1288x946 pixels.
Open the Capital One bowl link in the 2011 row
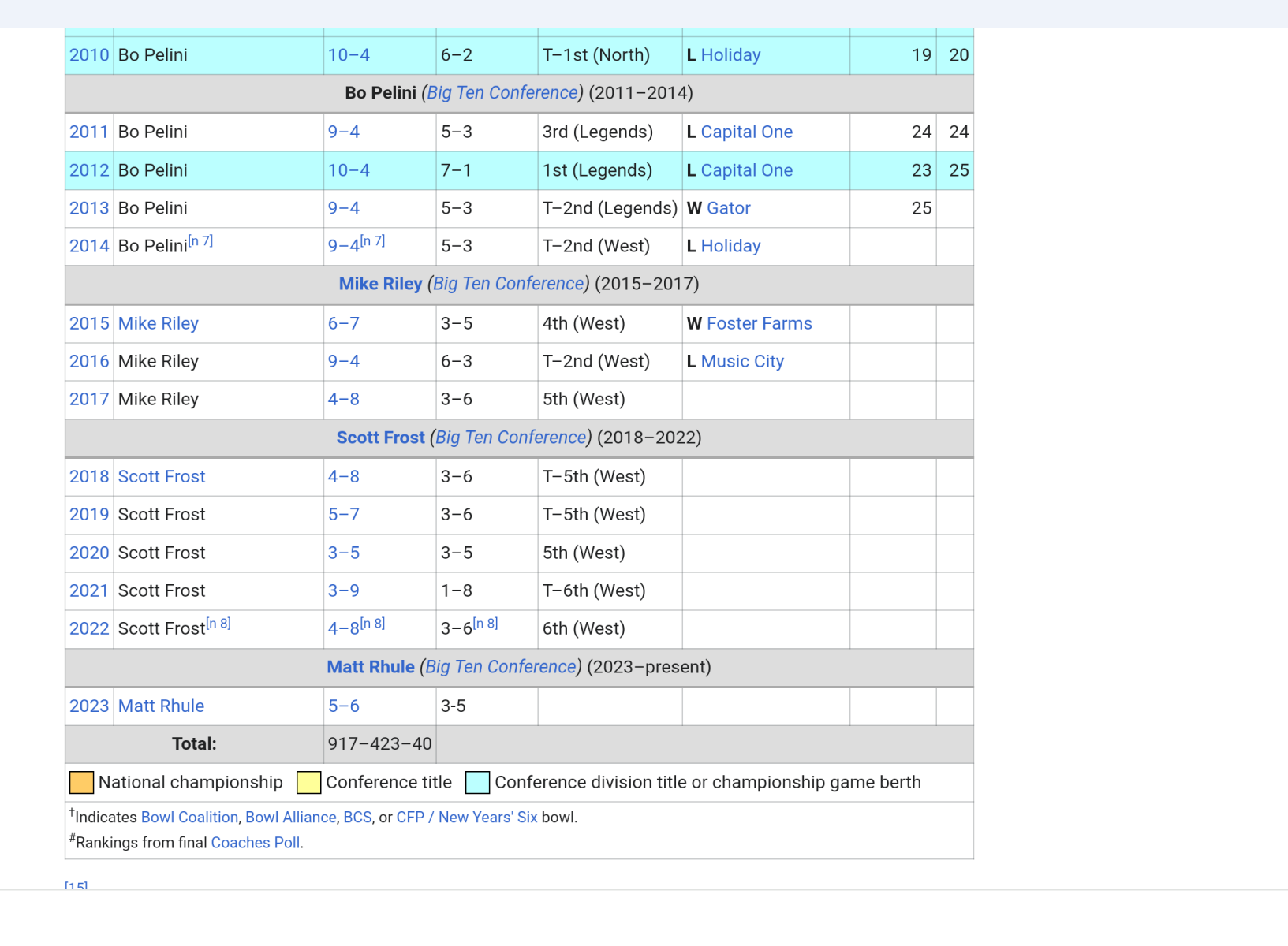pos(747,132)
